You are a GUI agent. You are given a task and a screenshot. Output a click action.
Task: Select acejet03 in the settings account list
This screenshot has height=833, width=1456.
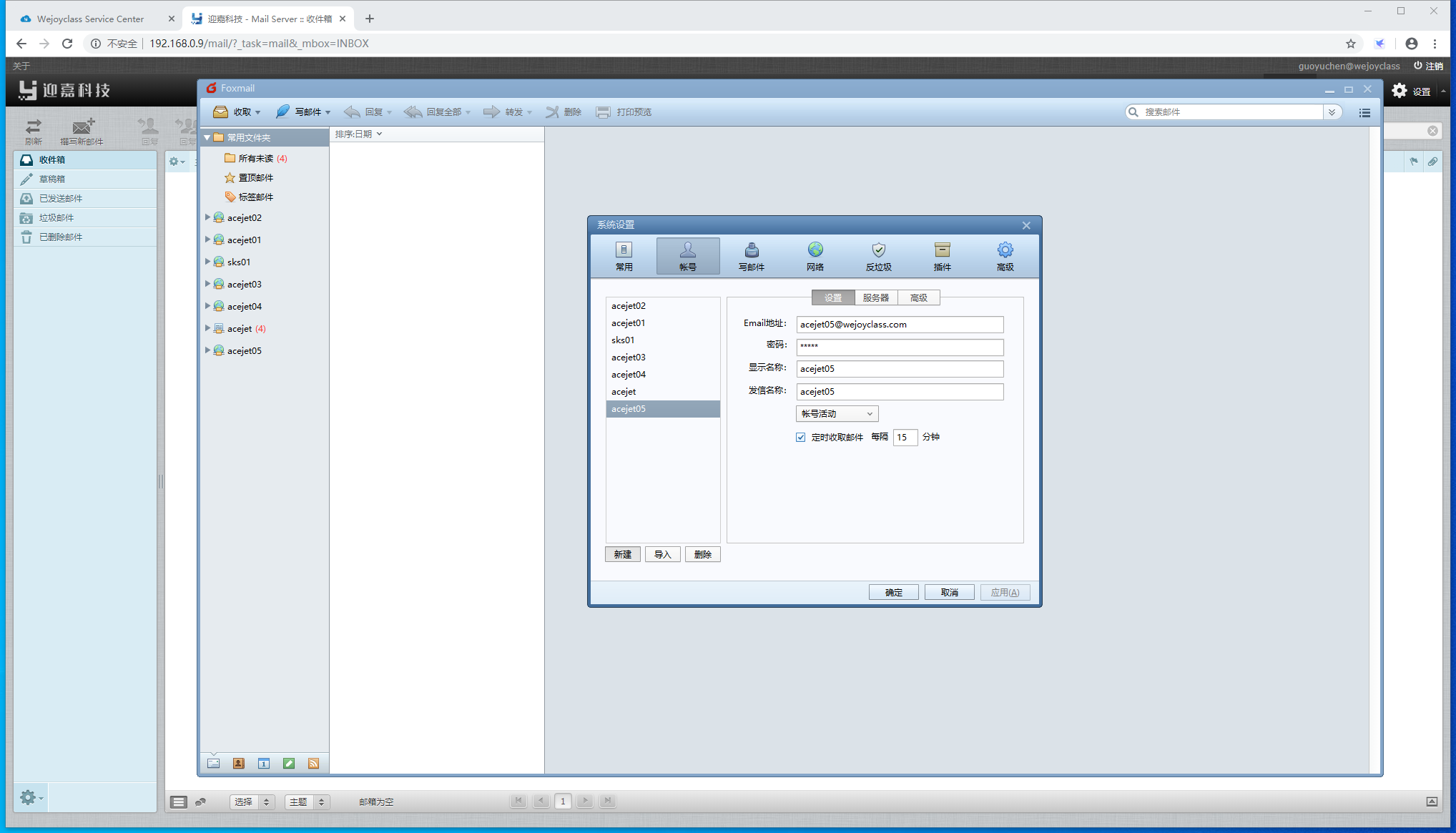[x=629, y=358]
